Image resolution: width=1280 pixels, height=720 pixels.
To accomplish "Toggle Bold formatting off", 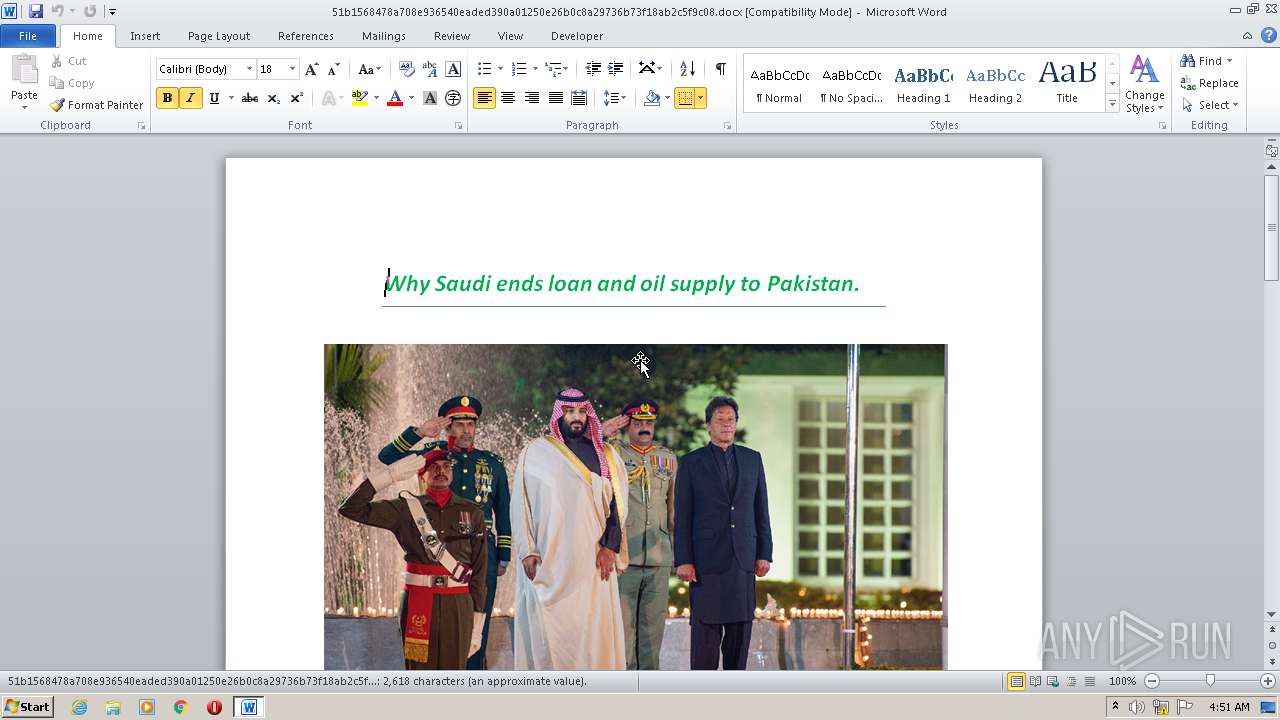I will click(167, 98).
